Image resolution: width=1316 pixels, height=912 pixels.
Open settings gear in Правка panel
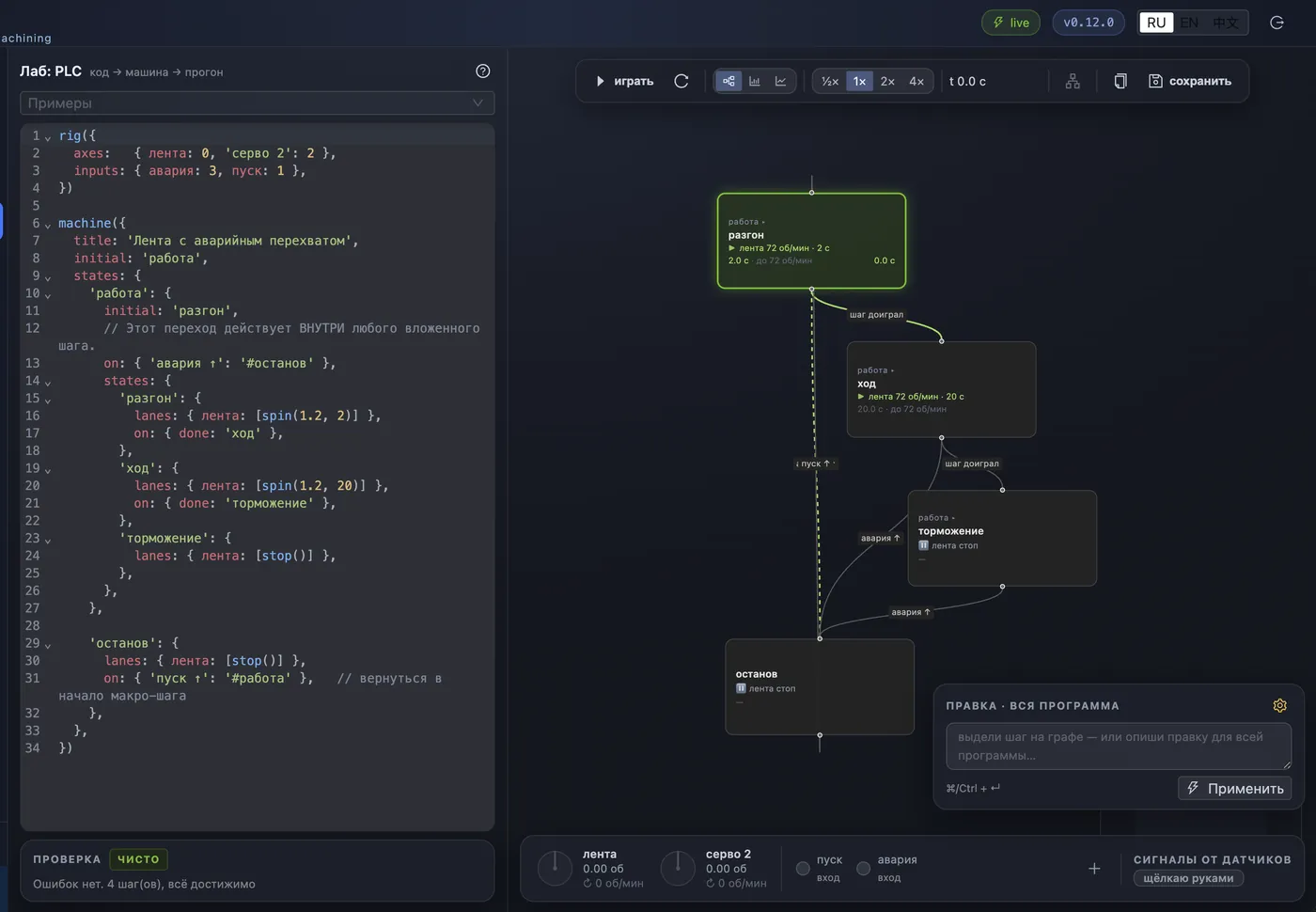pyautogui.click(x=1279, y=705)
